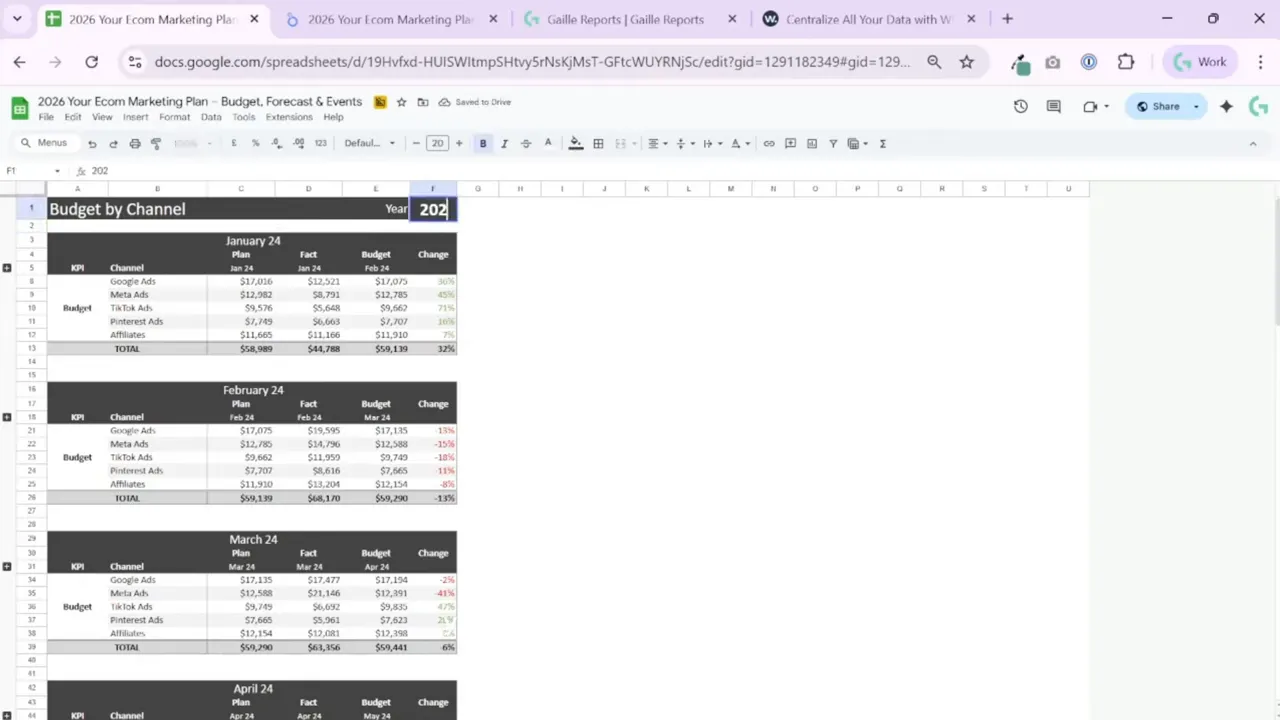
Task: Toggle bold formatting
Action: [483, 143]
